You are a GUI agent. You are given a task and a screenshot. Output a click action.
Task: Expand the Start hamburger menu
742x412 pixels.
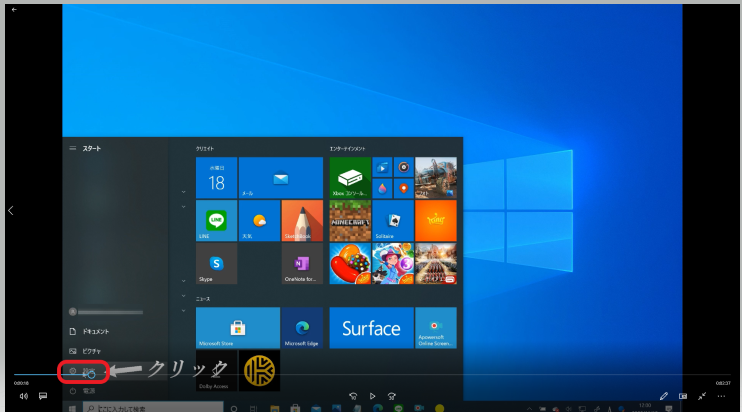[72, 148]
